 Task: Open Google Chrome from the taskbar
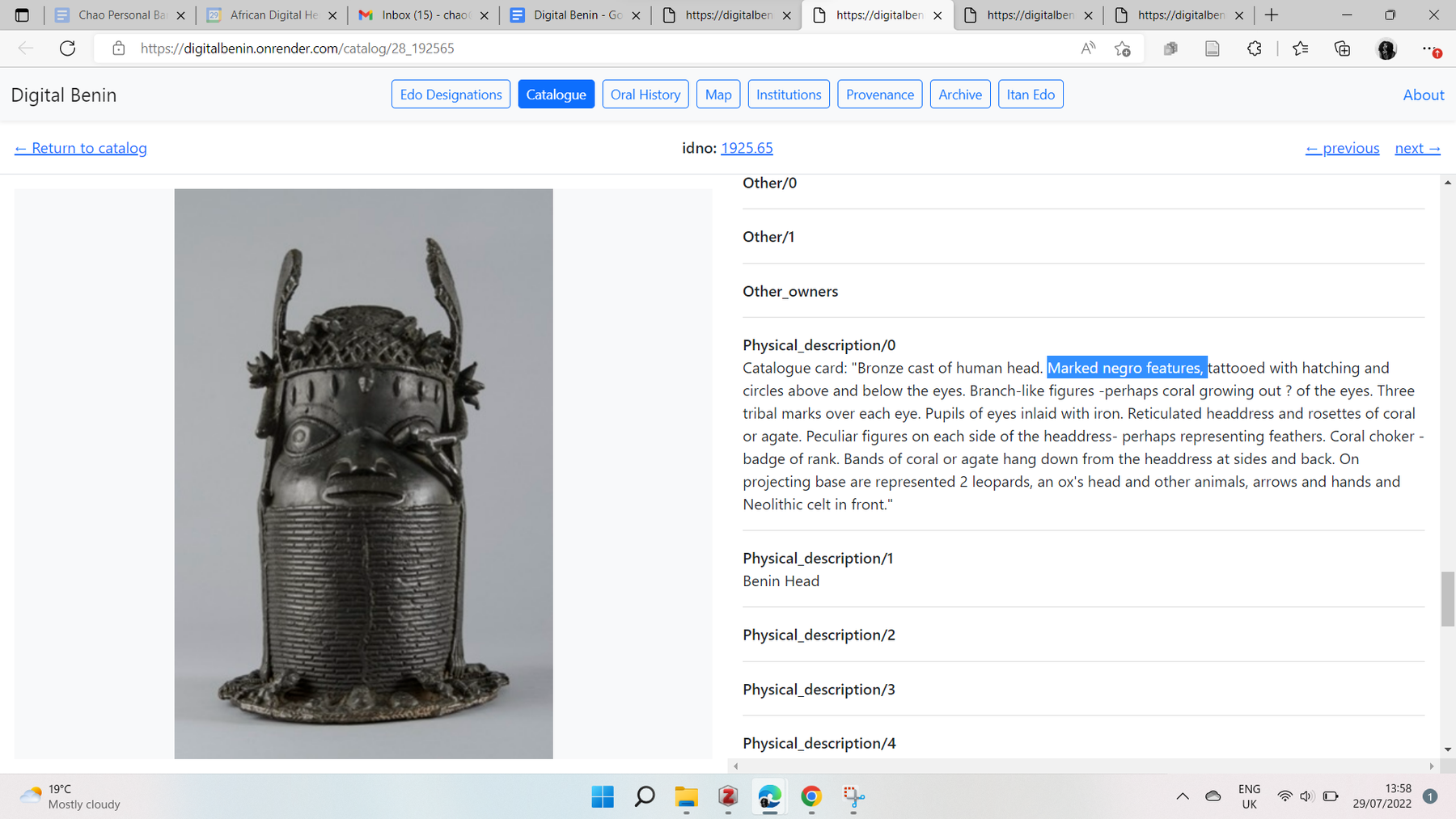point(811,796)
